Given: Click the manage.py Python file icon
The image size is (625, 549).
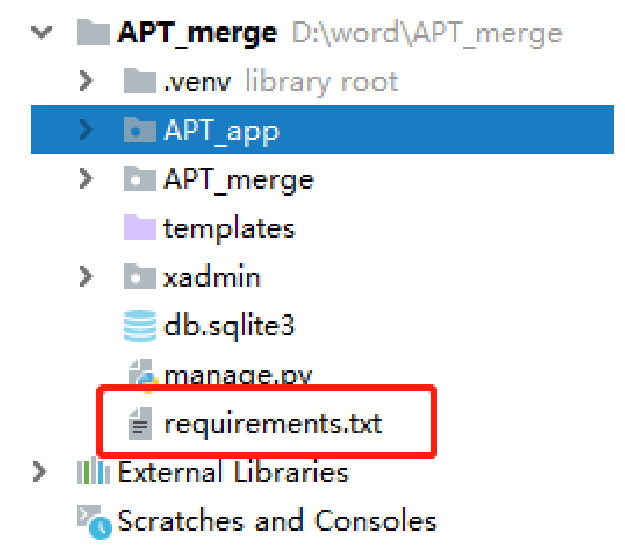Looking at the screenshot, I should tap(143, 373).
